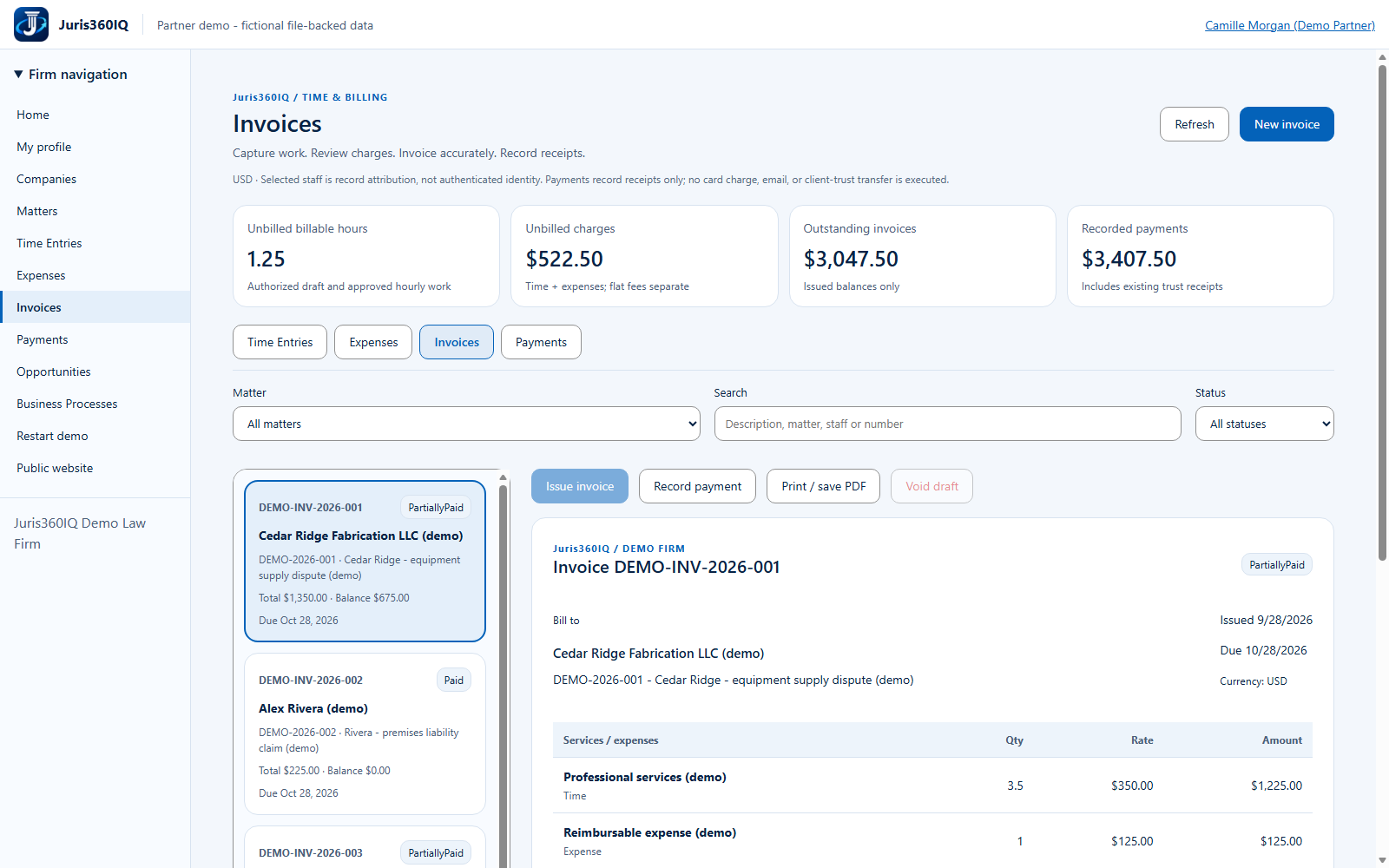This screenshot has height=868, width=1389.
Task: Click the Outstanding invoices $3,047.50 value
Action: (x=851, y=259)
